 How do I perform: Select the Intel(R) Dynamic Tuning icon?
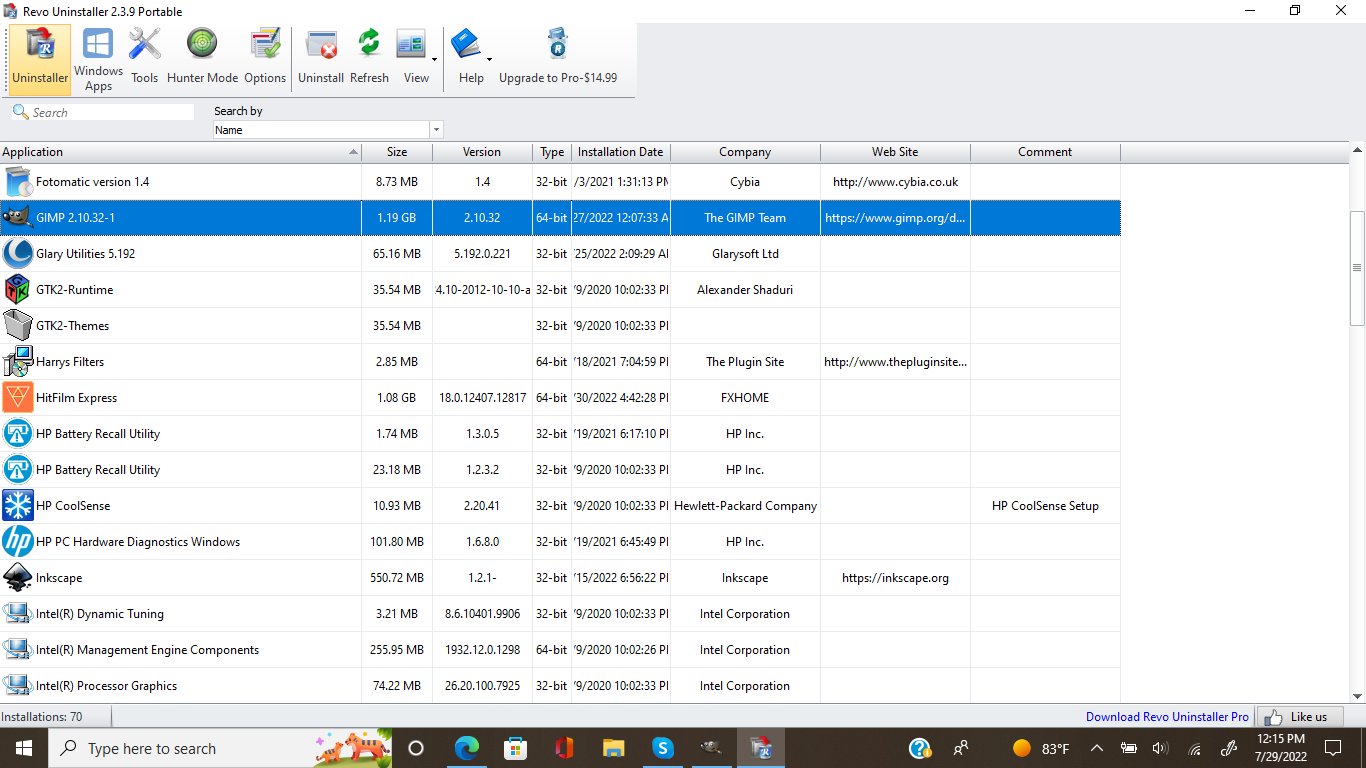click(18, 614)
